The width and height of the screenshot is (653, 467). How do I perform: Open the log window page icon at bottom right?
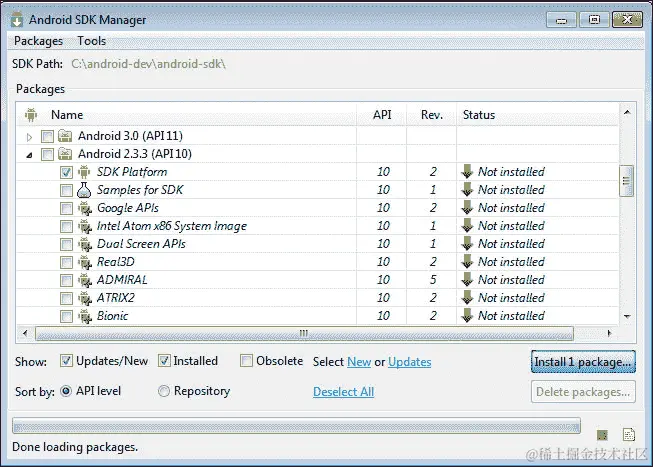(x=629, y=435)
